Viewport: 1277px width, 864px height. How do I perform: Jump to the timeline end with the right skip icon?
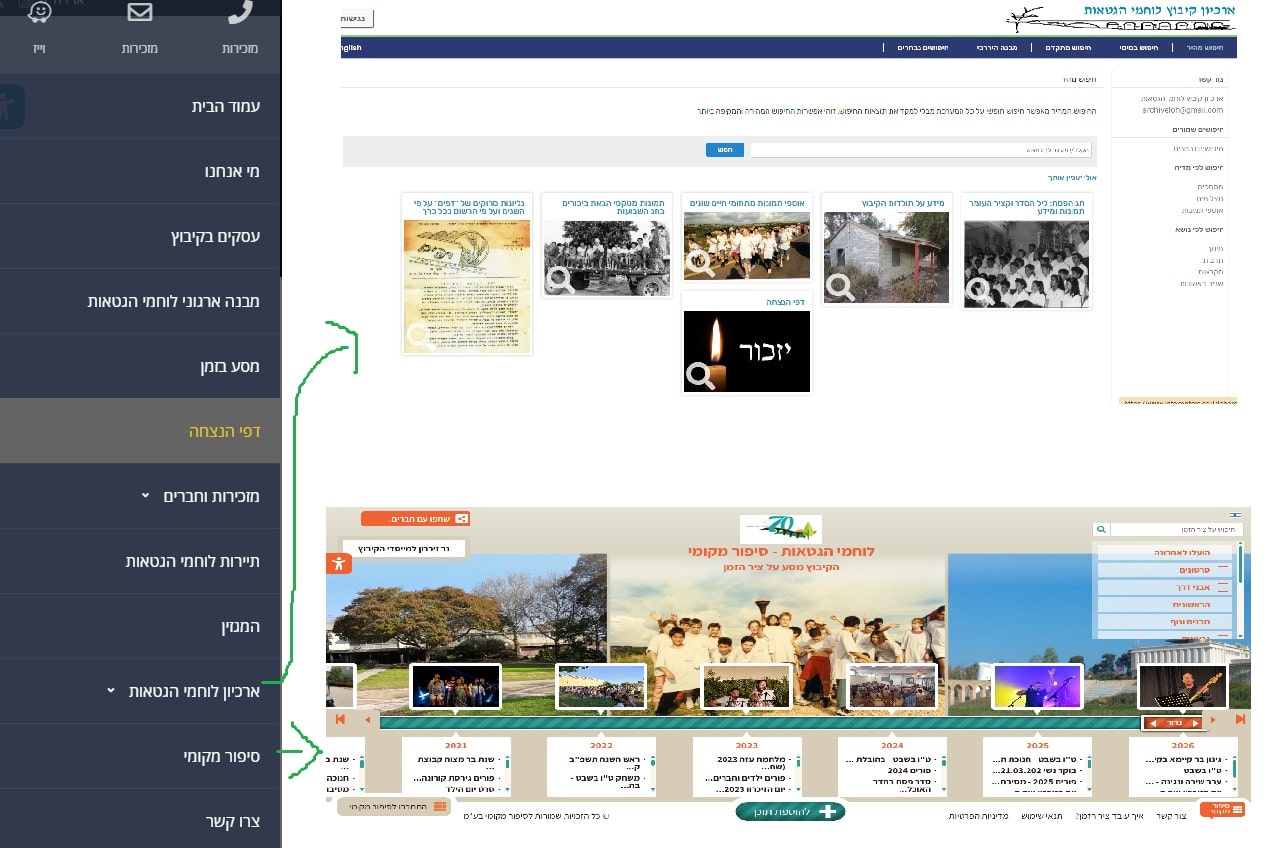coord(1240,719)
